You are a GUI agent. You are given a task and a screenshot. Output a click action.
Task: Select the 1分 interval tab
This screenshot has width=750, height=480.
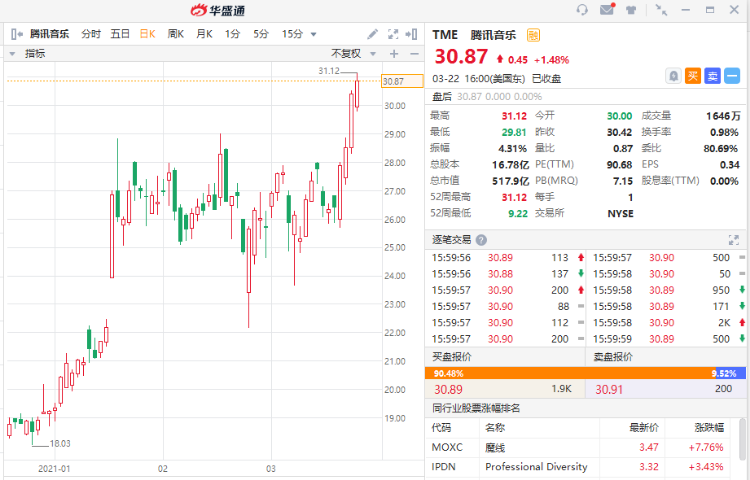232,34
